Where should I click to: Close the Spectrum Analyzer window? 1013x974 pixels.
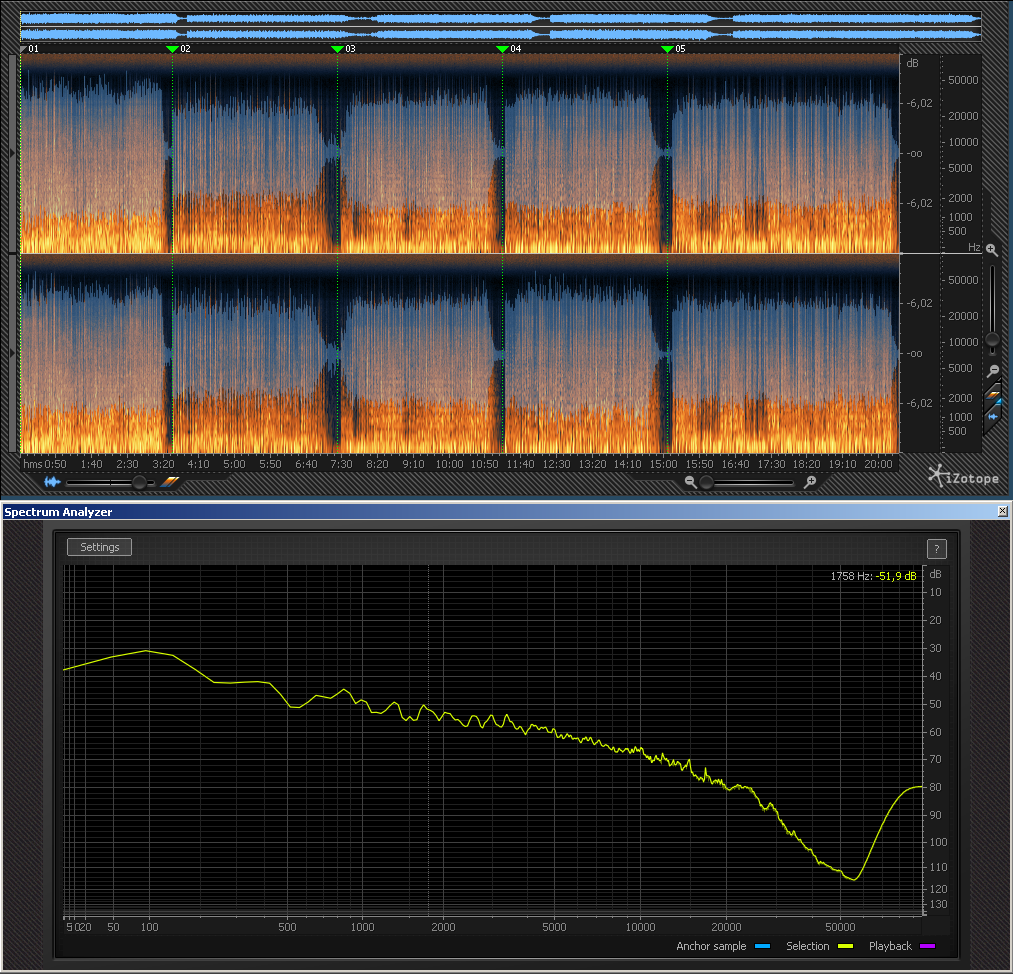coord(1003,511)
